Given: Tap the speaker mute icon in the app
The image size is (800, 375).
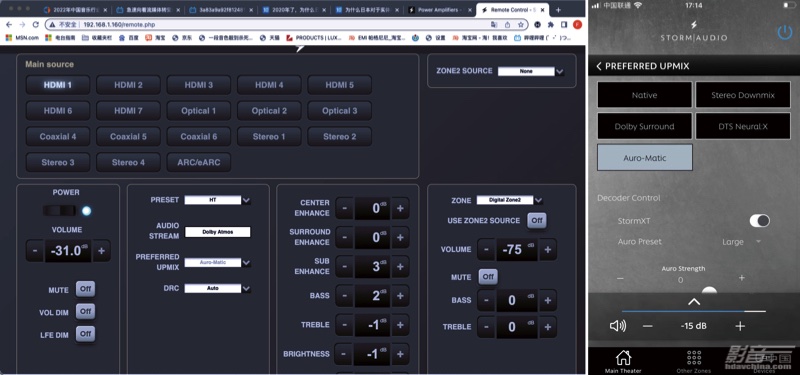Looking at the screenshot, I should pos(618,326).
